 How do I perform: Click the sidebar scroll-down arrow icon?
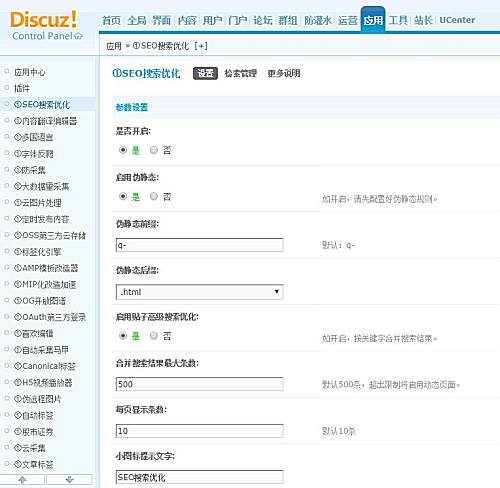pyautogui.click(x=69, y=480)
